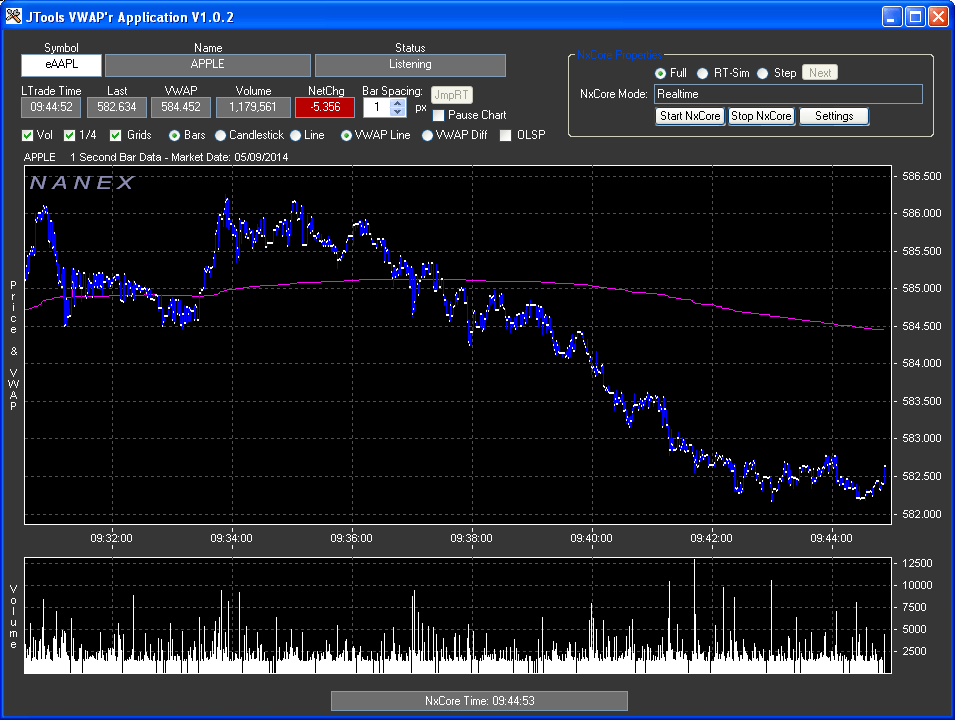Enable the Pause Chart checkbox
955x720 pixels.
pyautogui.click(x=438, y=115)
